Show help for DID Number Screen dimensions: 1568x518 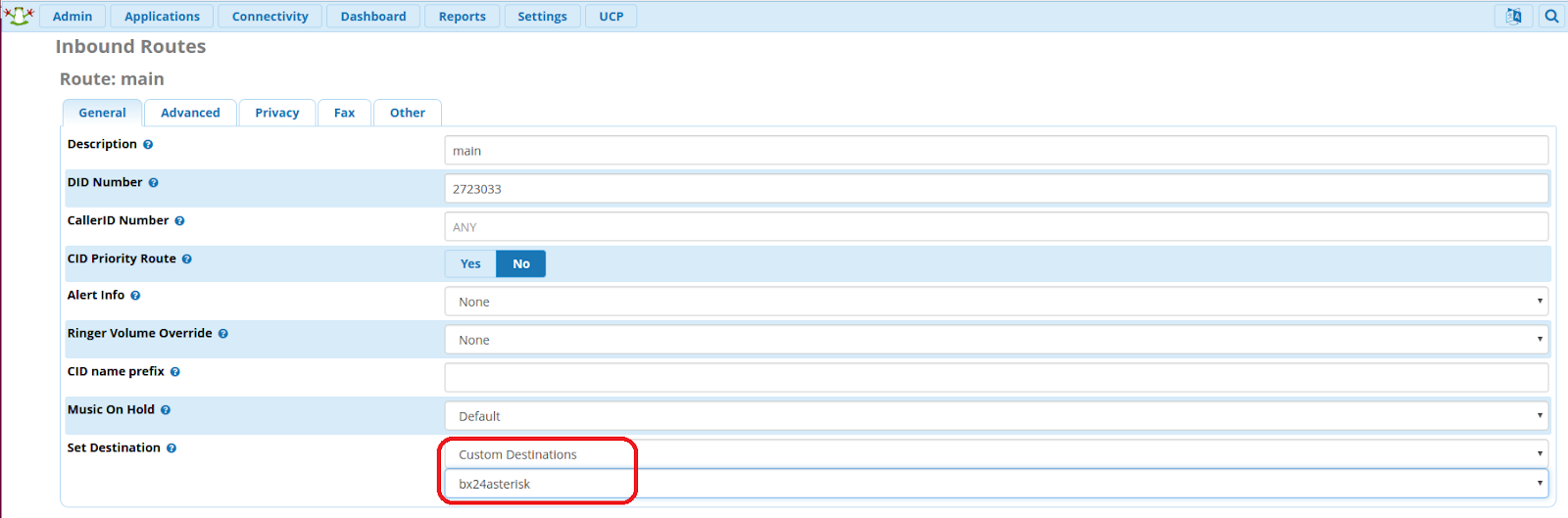154,182
